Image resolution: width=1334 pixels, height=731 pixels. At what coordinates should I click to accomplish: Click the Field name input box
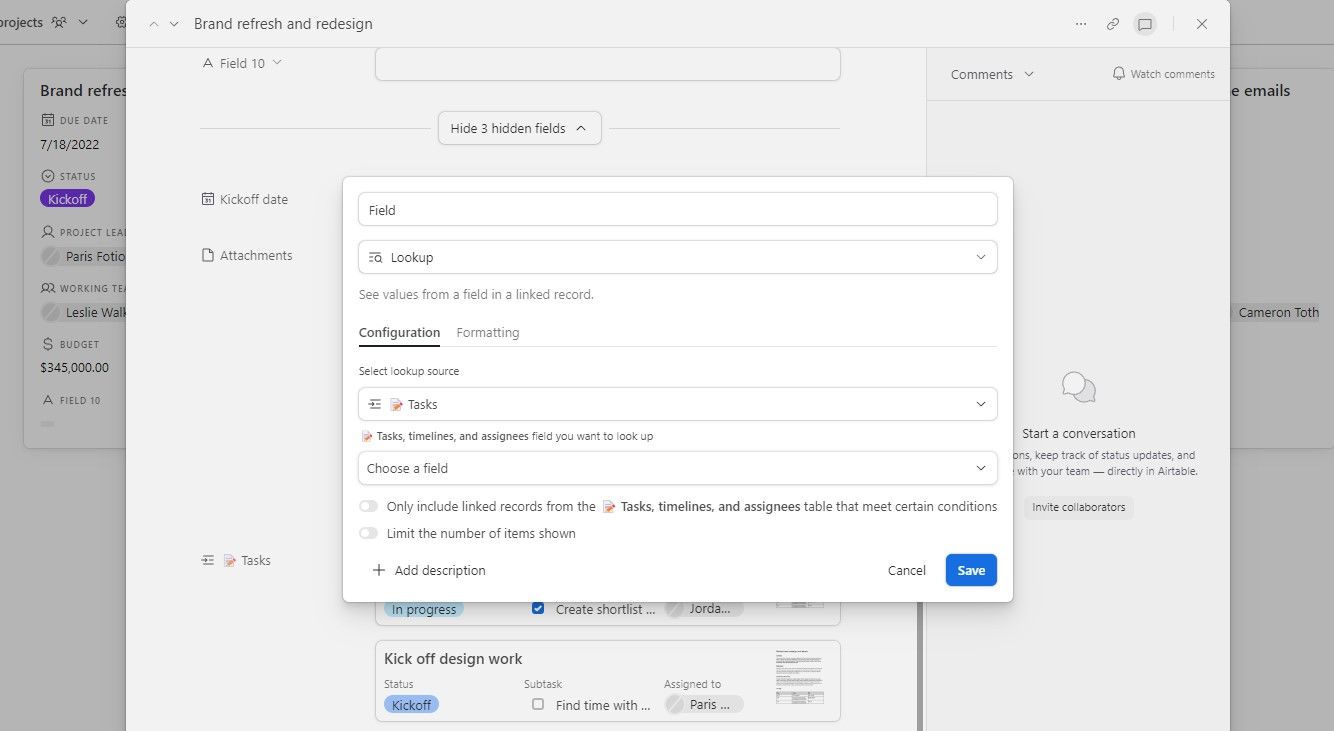point(678,209)
